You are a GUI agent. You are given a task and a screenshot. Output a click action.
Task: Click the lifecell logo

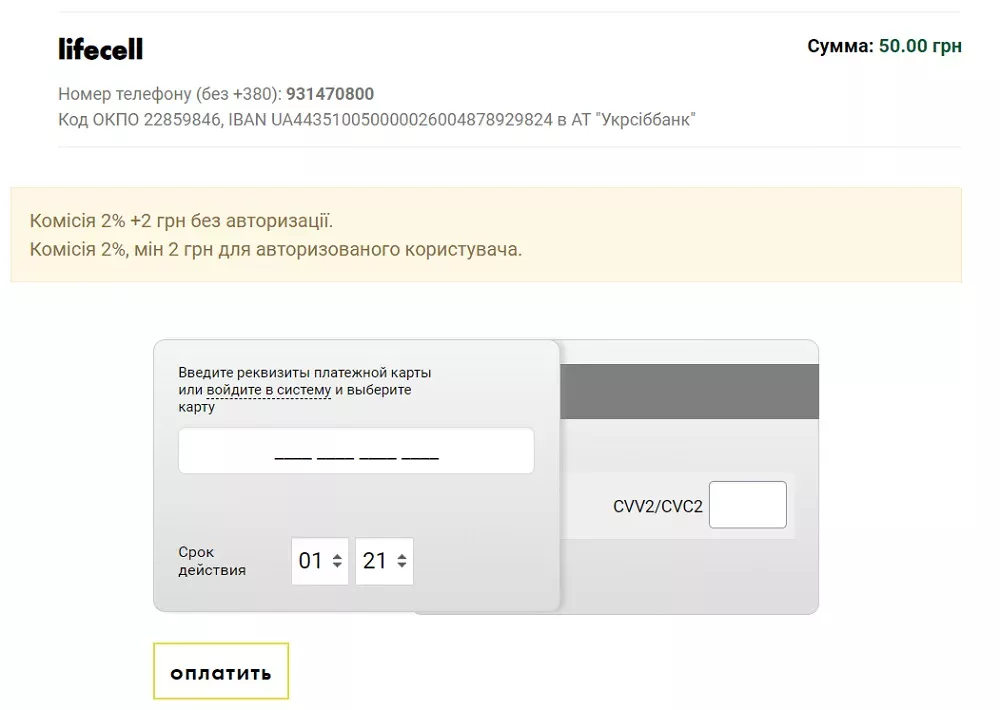[100, 47]
